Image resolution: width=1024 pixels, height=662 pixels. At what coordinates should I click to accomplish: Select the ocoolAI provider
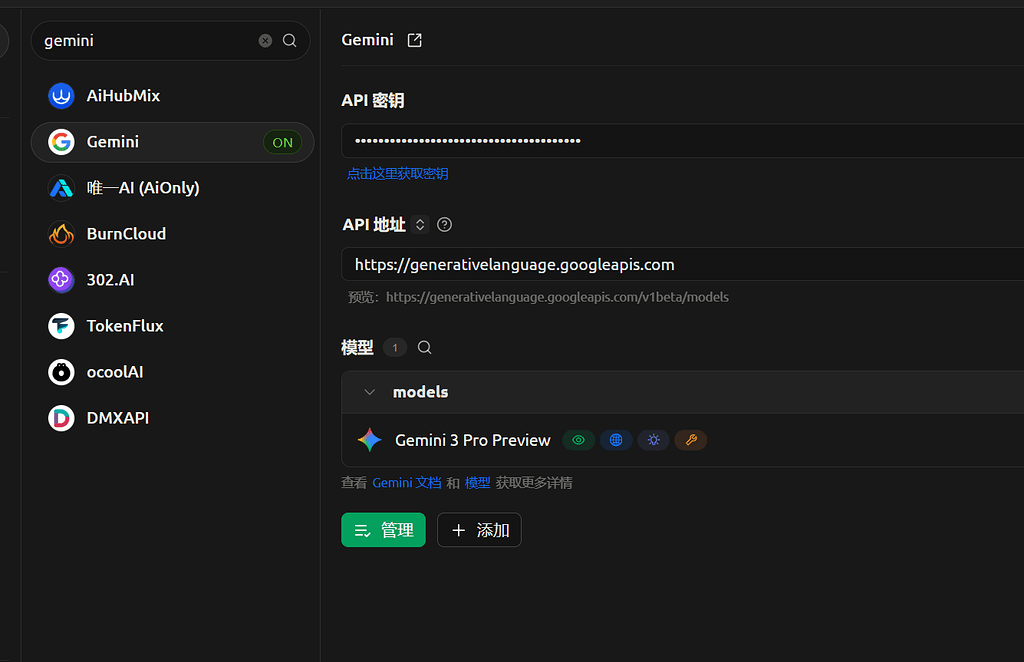click(172, 372)
